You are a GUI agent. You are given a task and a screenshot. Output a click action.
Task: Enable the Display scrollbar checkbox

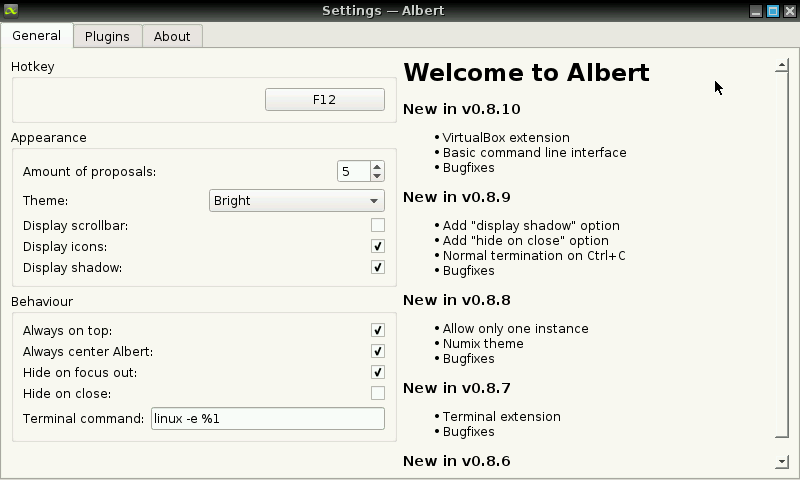point(378,225)
